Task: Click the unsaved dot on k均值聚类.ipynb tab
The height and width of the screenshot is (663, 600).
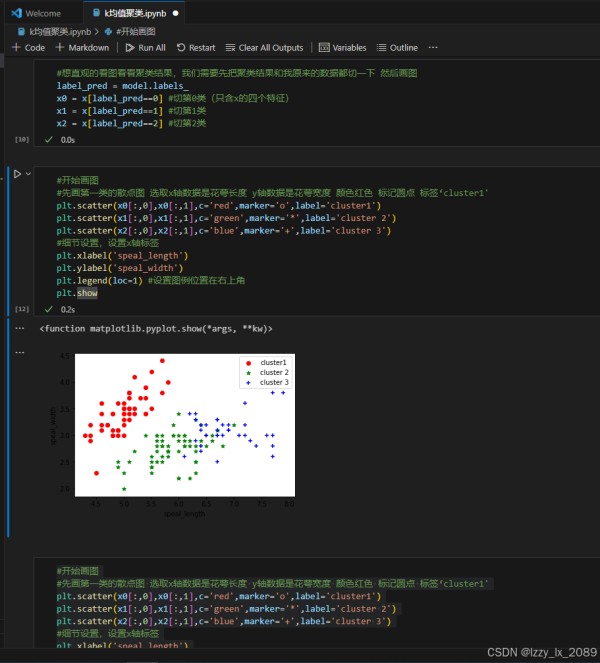Action: click(x=175, y=14)
